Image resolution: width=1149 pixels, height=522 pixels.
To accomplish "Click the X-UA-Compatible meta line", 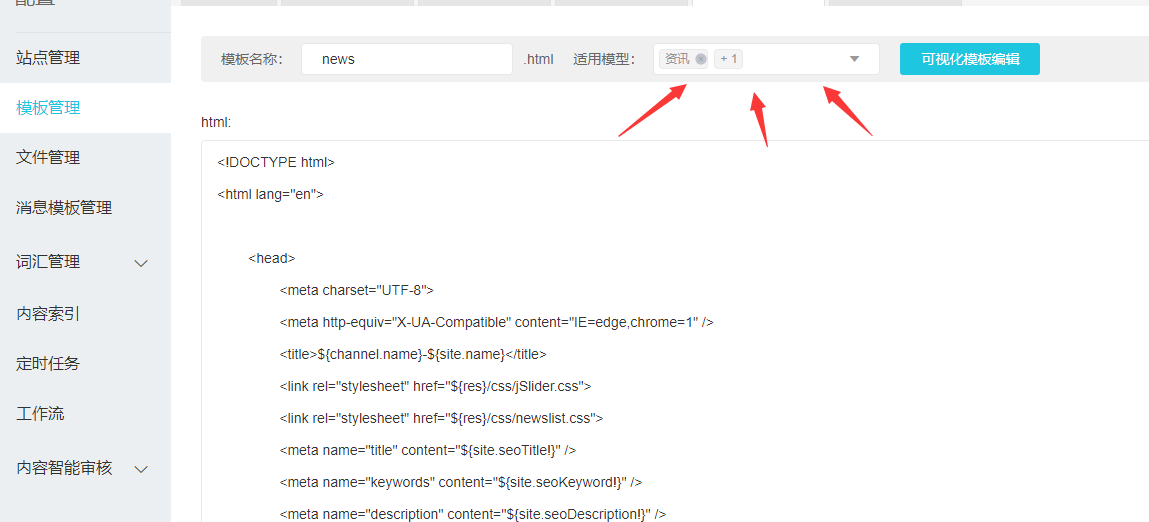I will click(497, 322).
